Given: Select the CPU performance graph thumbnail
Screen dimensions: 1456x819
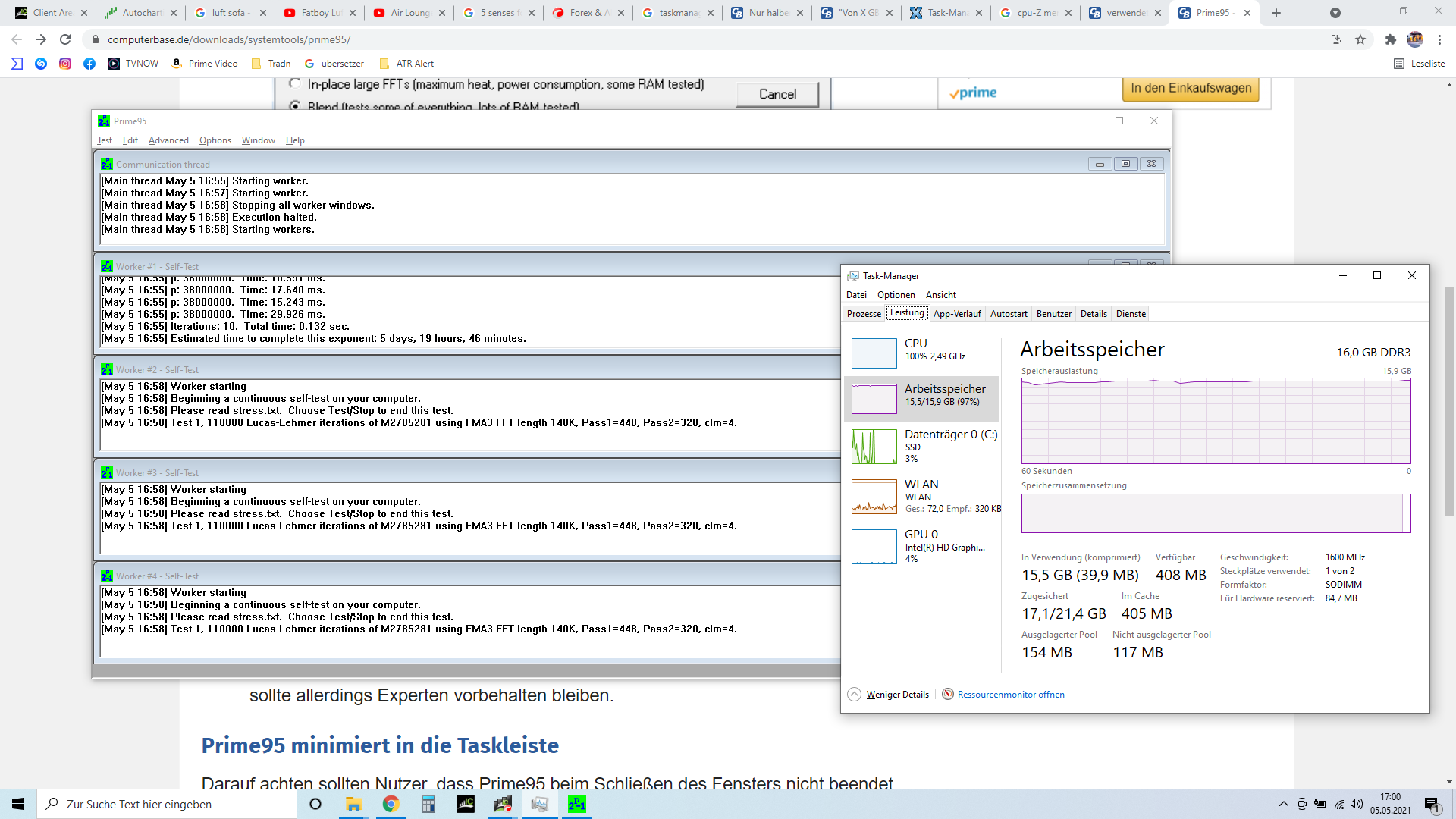Looking at the screenshot, I should point(874,353).
